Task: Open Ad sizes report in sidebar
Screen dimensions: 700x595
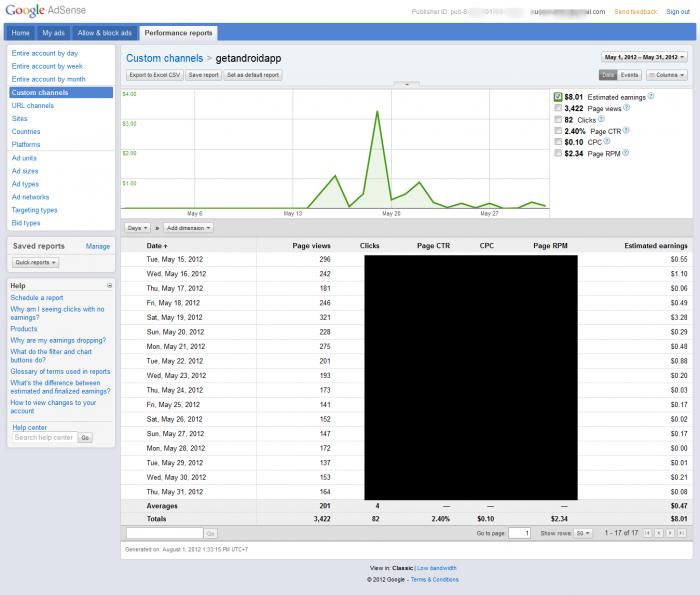Action: click(25, 171)
